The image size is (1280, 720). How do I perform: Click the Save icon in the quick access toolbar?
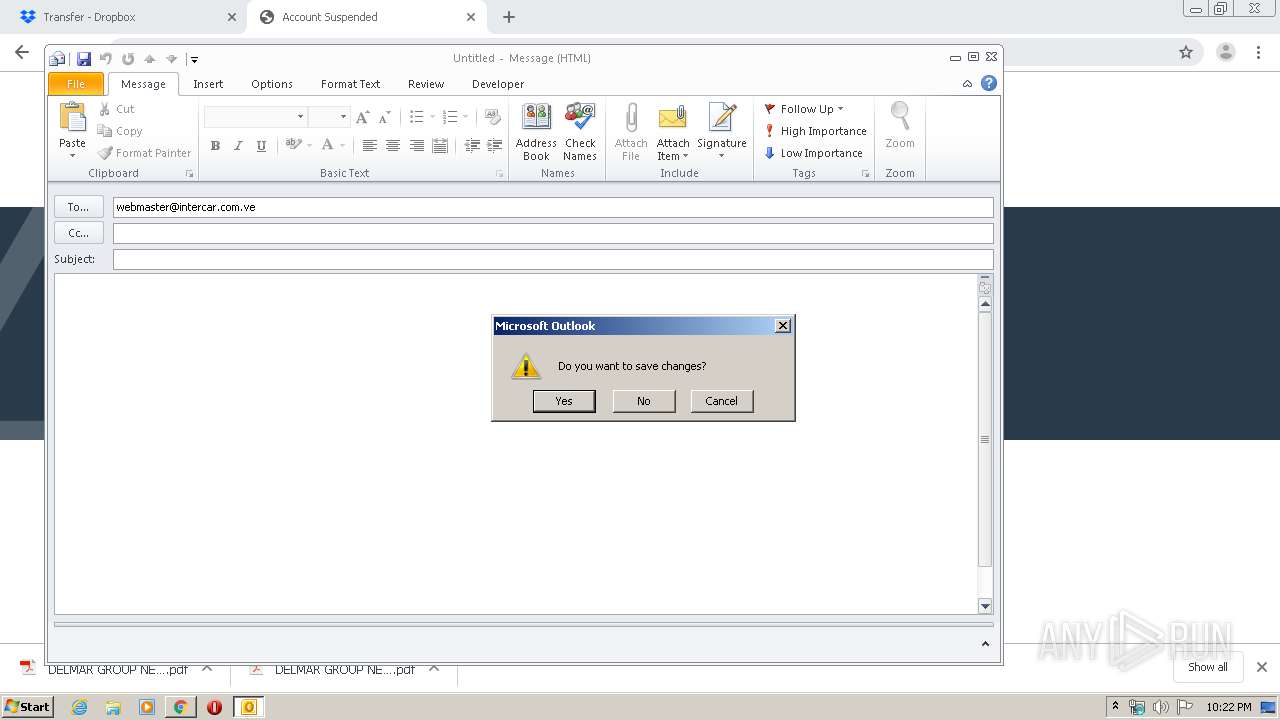[x=84, y=59]
